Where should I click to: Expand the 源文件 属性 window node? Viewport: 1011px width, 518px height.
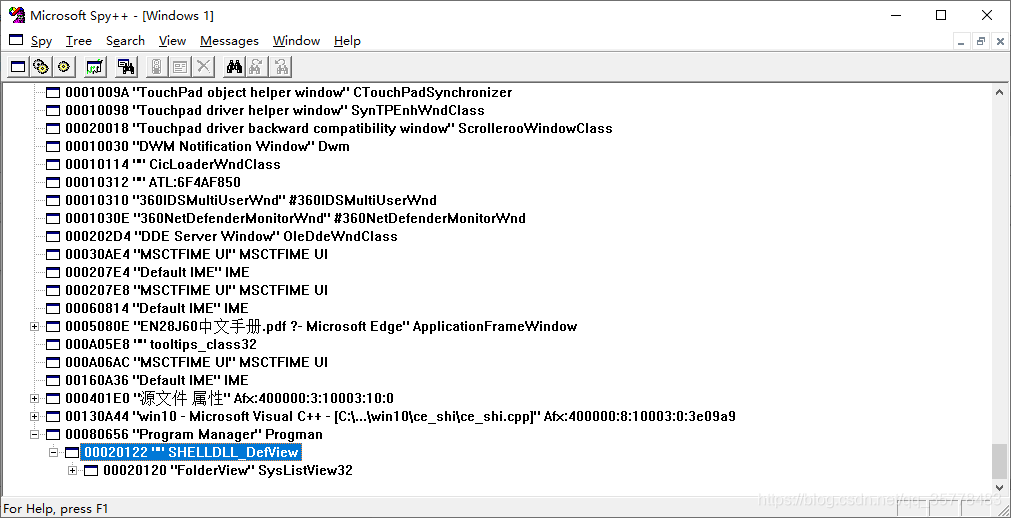35,399
